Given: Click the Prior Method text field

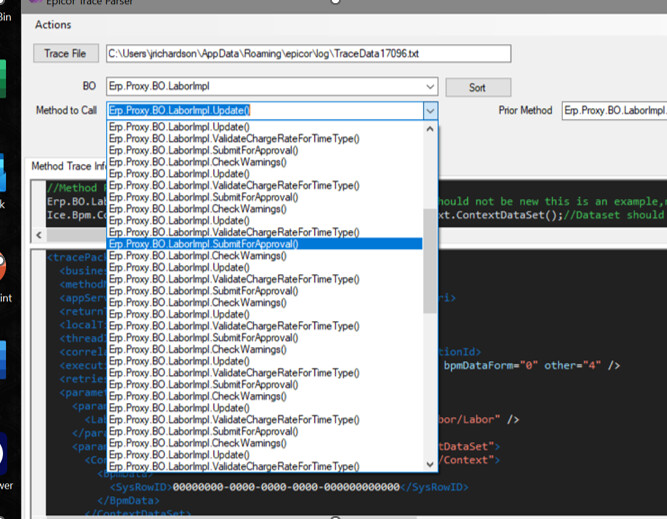Looking at the screenshot, I should tap(613, 110).
